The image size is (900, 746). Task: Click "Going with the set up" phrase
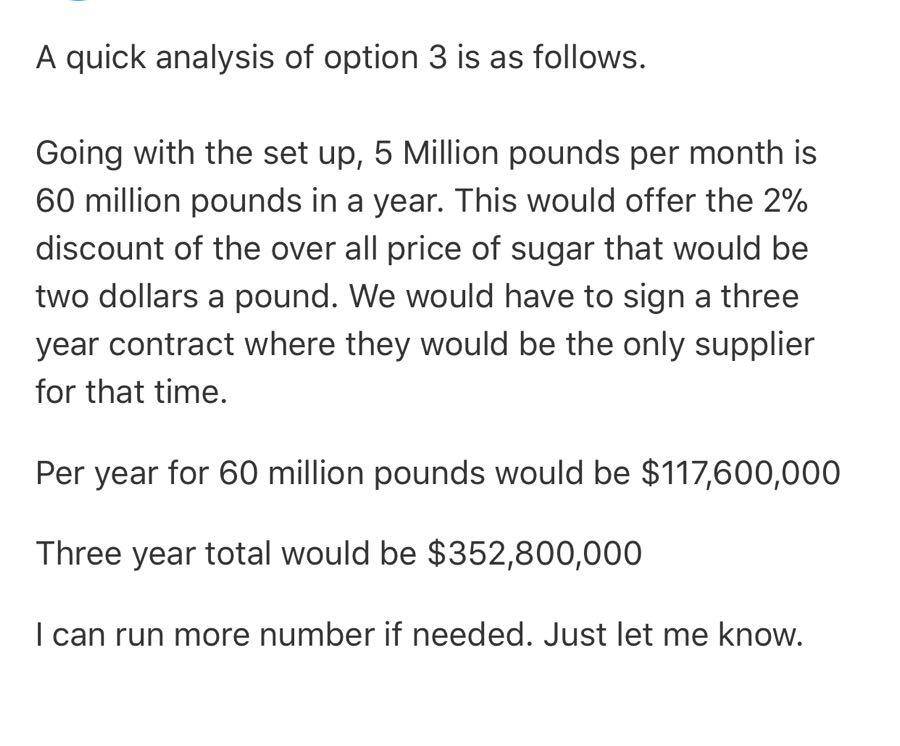[199, 154]
